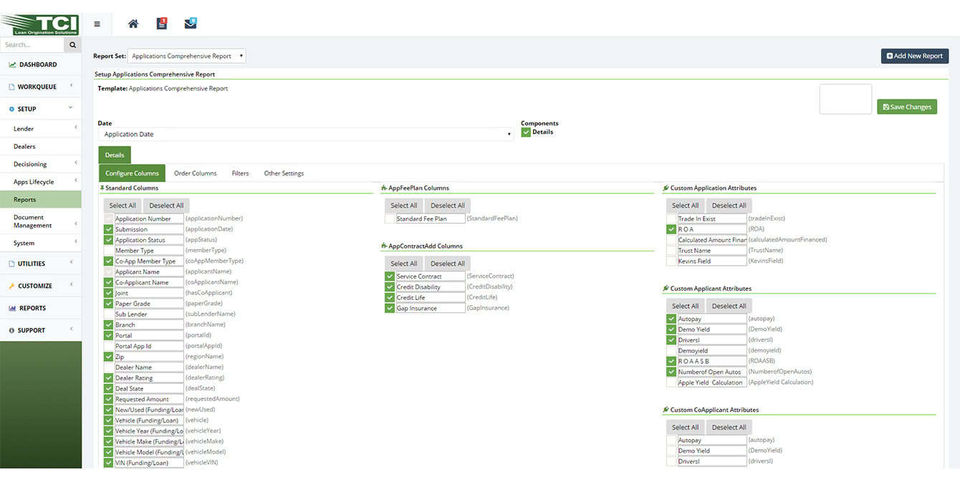Click Select All under Custom Applicant Attributes
This screenshot has height=487, width=960.
point(685,306)
